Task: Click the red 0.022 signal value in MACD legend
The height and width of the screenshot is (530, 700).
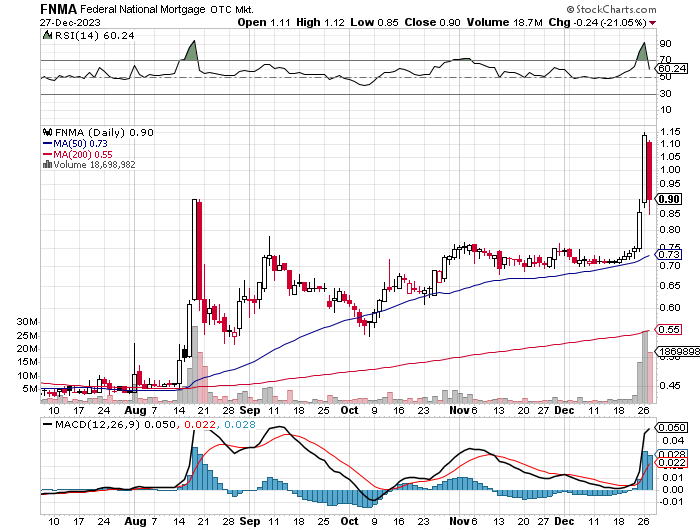Action: click(200, 424)
